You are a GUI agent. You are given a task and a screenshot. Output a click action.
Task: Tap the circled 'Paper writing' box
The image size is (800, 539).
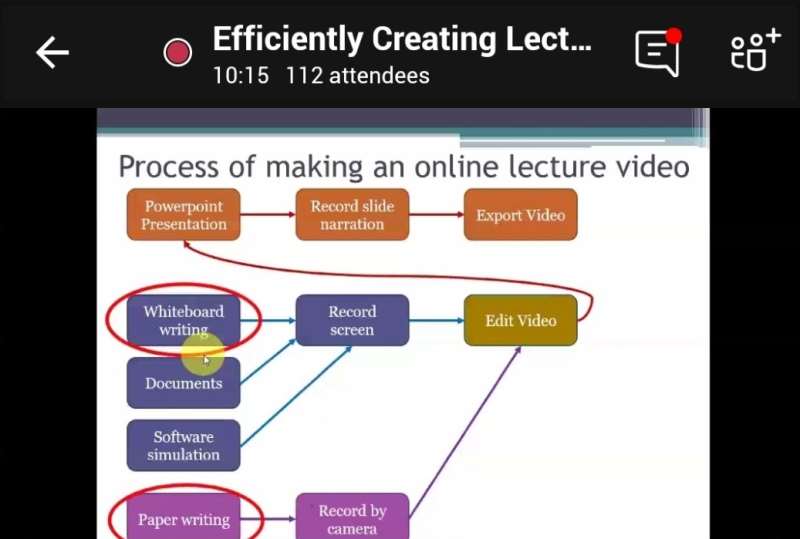(x=183, y=519)
